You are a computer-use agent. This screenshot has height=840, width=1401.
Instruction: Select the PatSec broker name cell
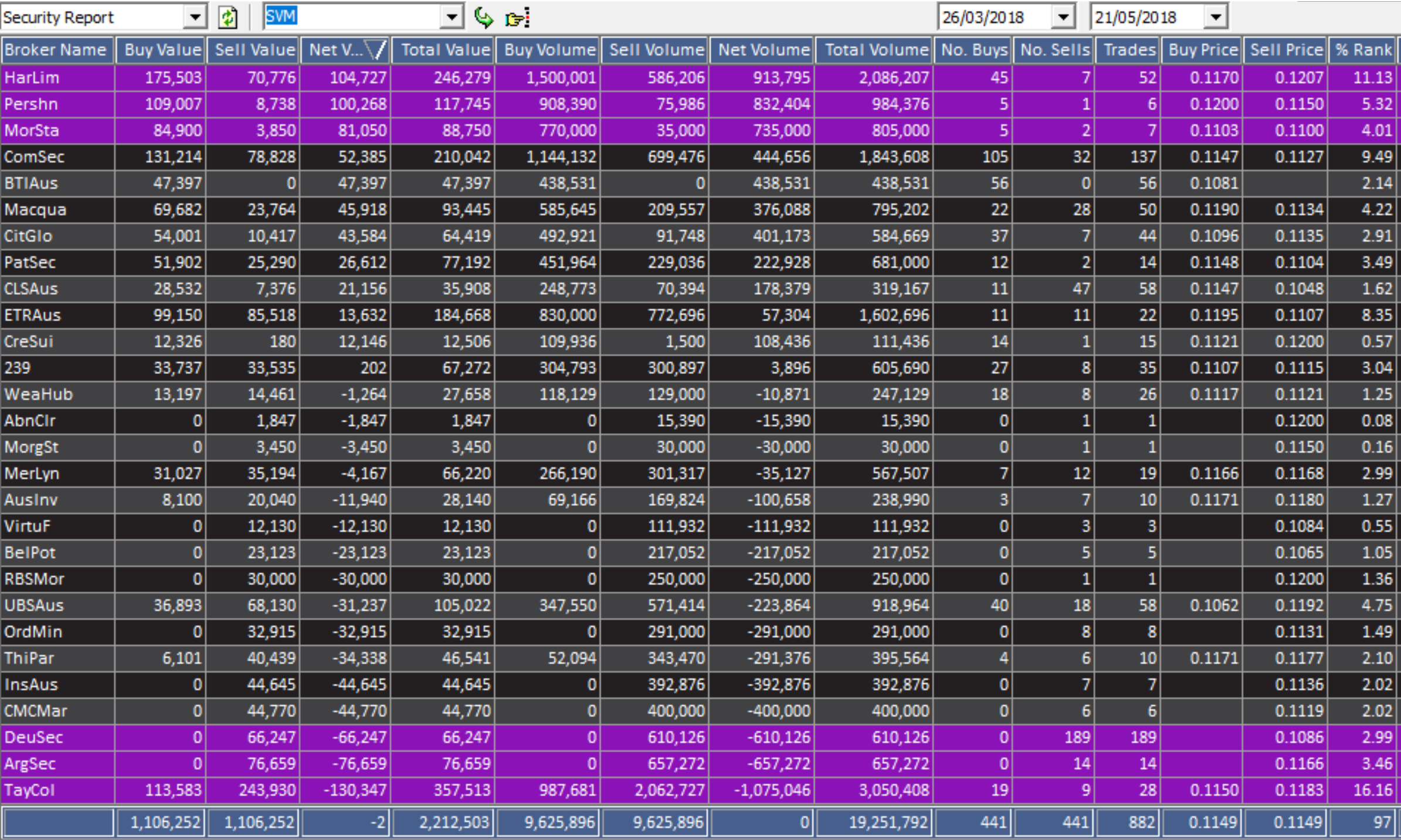tap(57, 262)
